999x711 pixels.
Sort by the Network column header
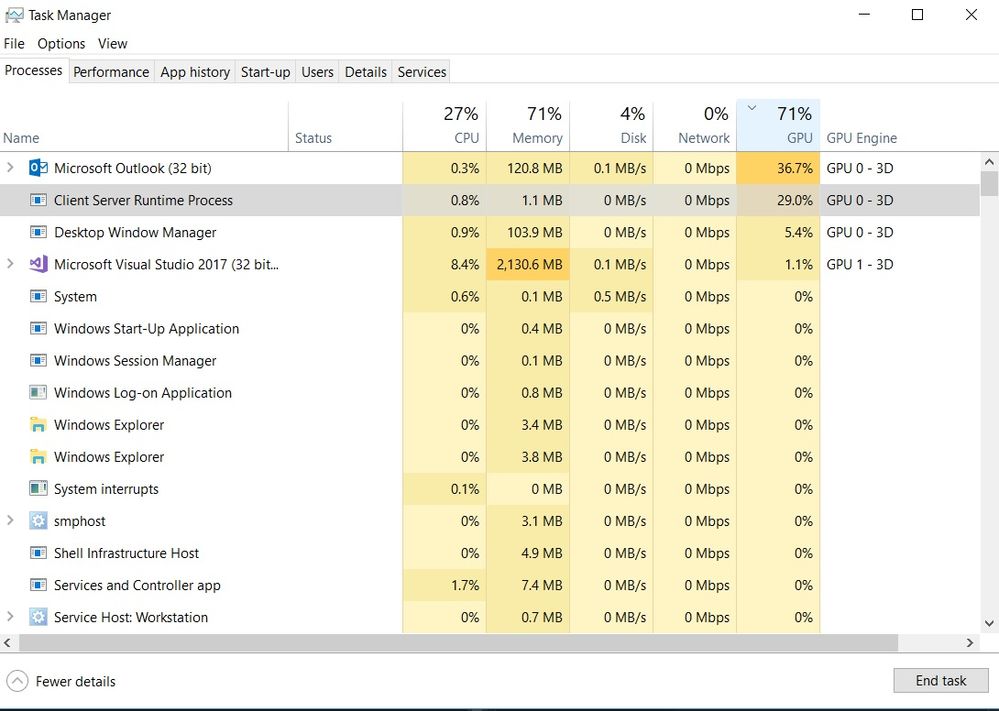pos(695,126)
